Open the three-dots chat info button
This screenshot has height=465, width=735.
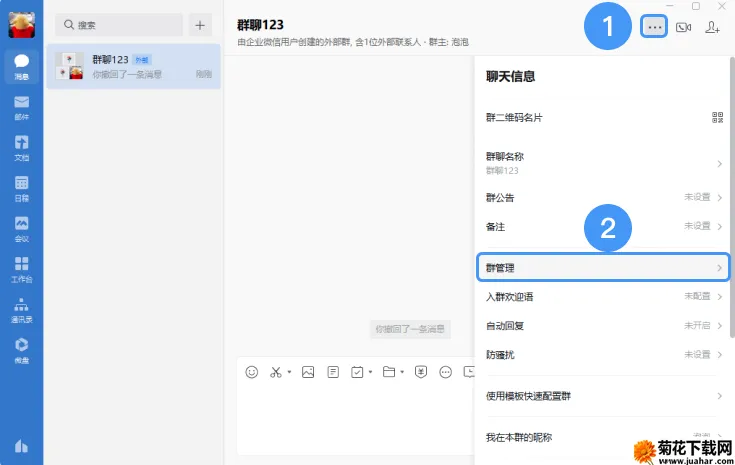pyautogui.click(x=654, y=27)
